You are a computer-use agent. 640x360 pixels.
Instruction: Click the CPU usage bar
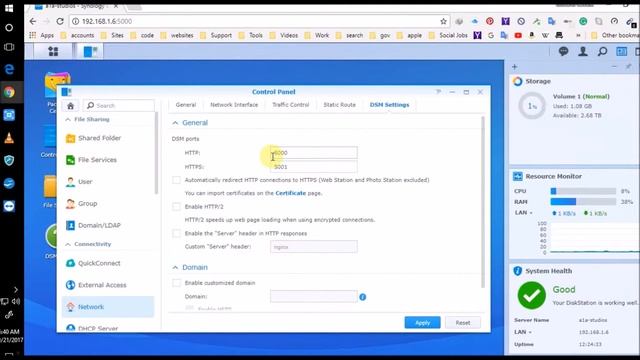click(583, 191)
